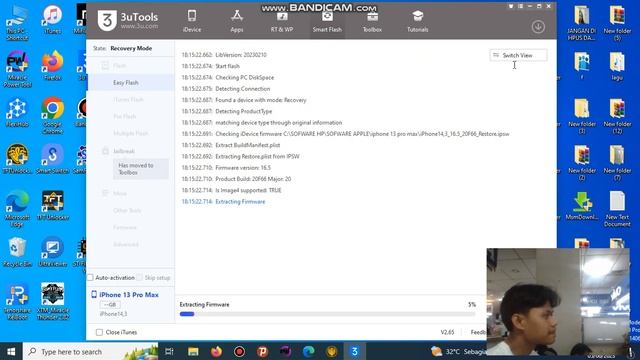
Task: Click the New Text Document icon
Action: (x=617, y=209)
